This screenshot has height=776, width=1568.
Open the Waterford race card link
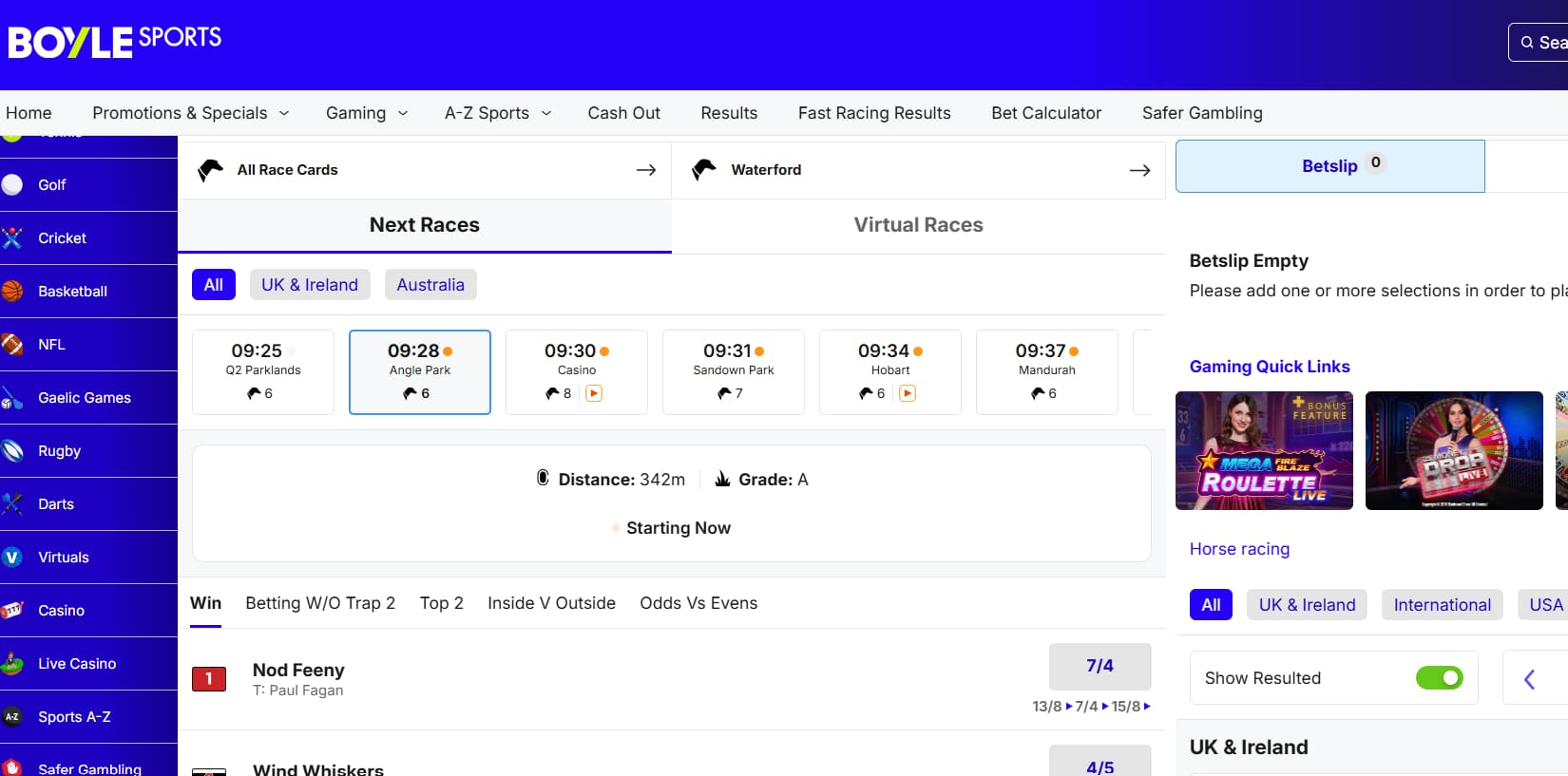point(918,170)
